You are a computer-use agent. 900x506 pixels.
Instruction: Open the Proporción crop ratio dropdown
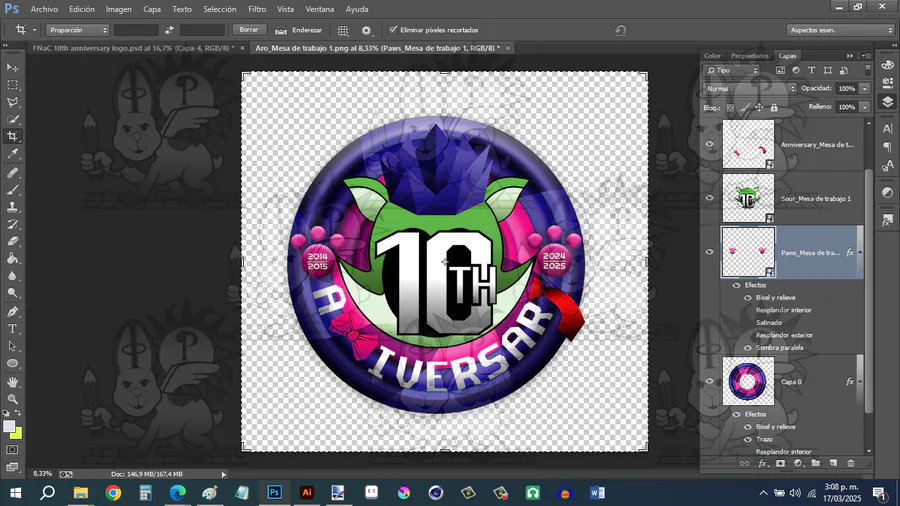coord(77,30)
